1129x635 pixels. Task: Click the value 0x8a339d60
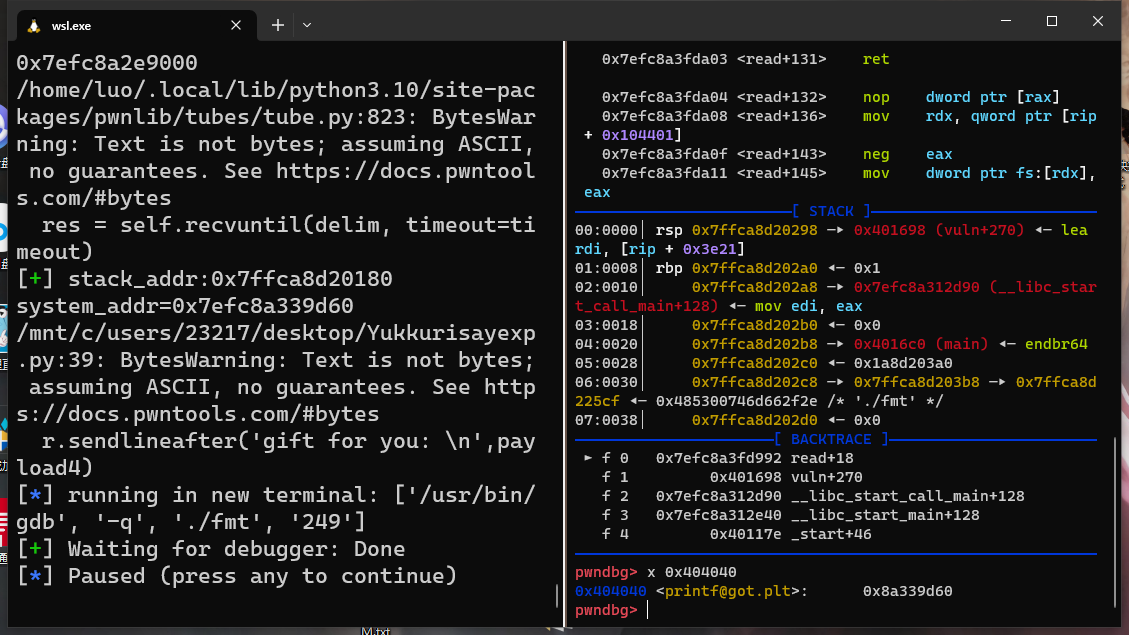coord(907,591)
